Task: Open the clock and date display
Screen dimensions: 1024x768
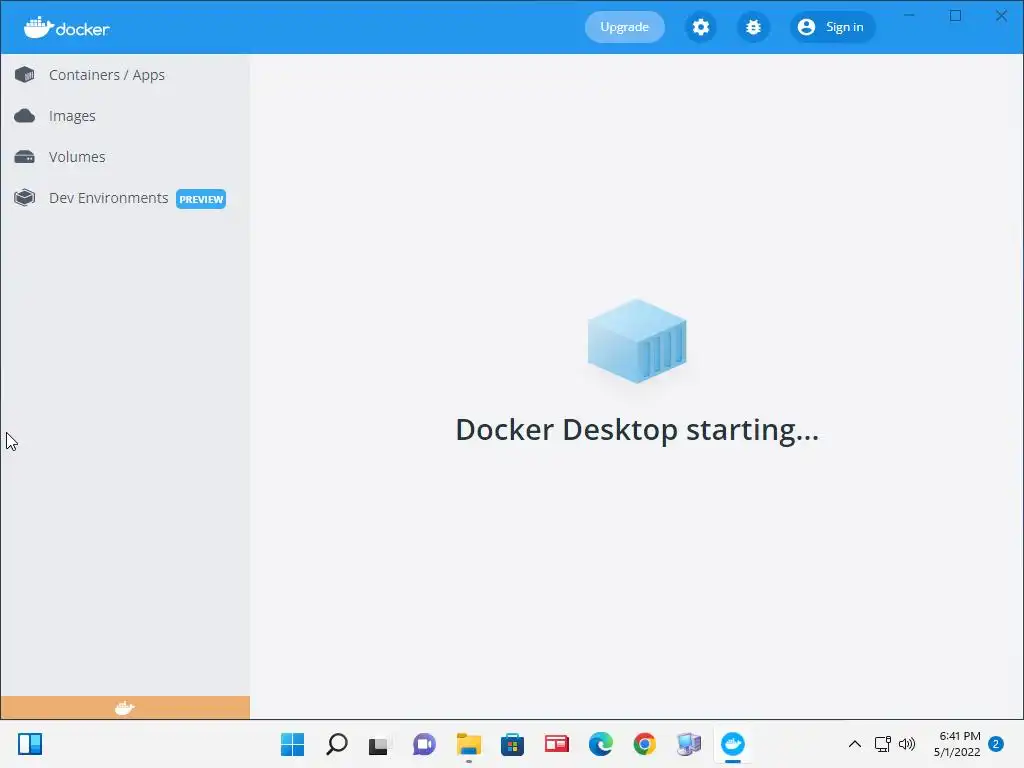Action: pyautogui.click(x=958, y=744)
